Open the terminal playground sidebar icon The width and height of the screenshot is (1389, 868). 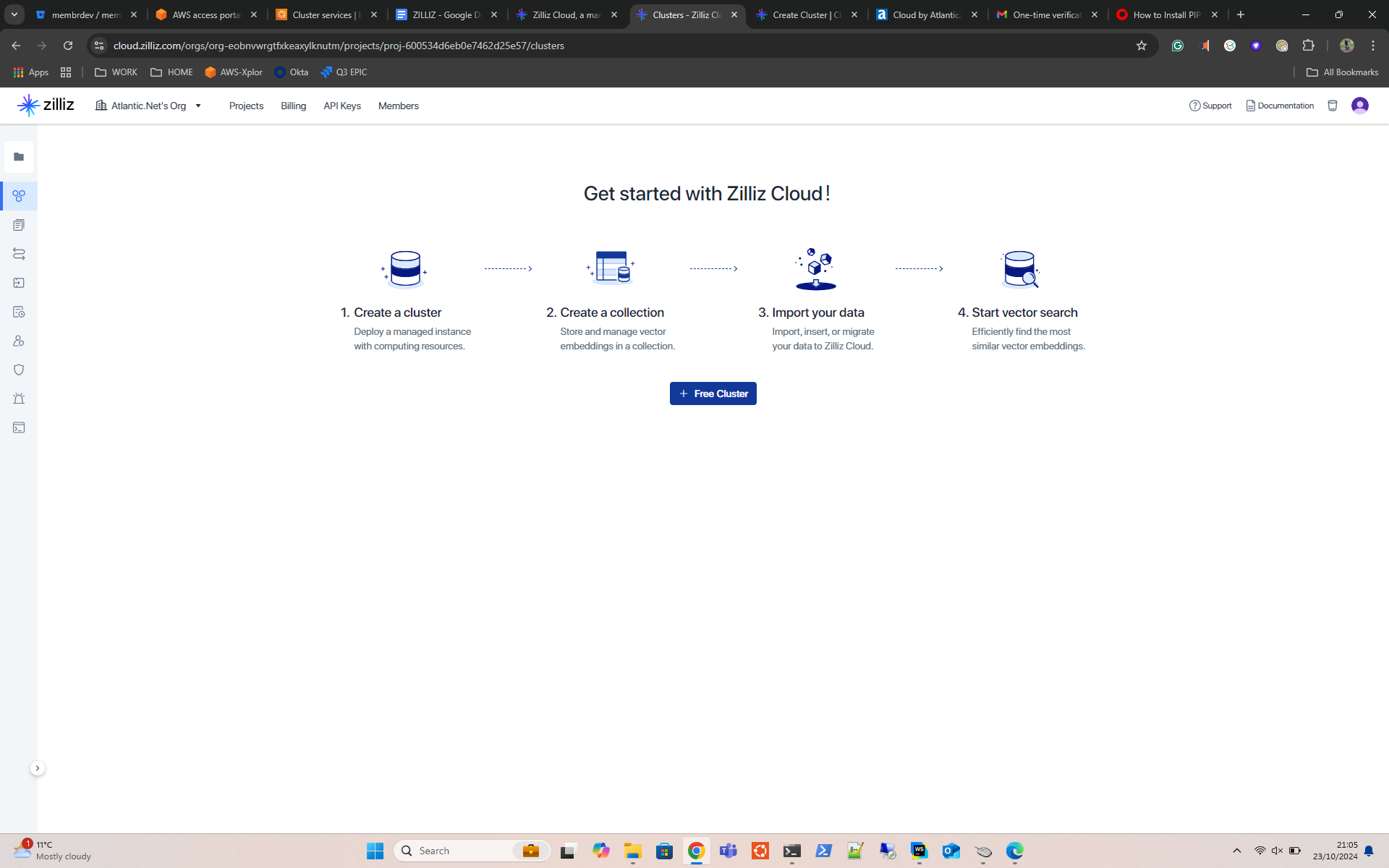[x=19, y=427]
